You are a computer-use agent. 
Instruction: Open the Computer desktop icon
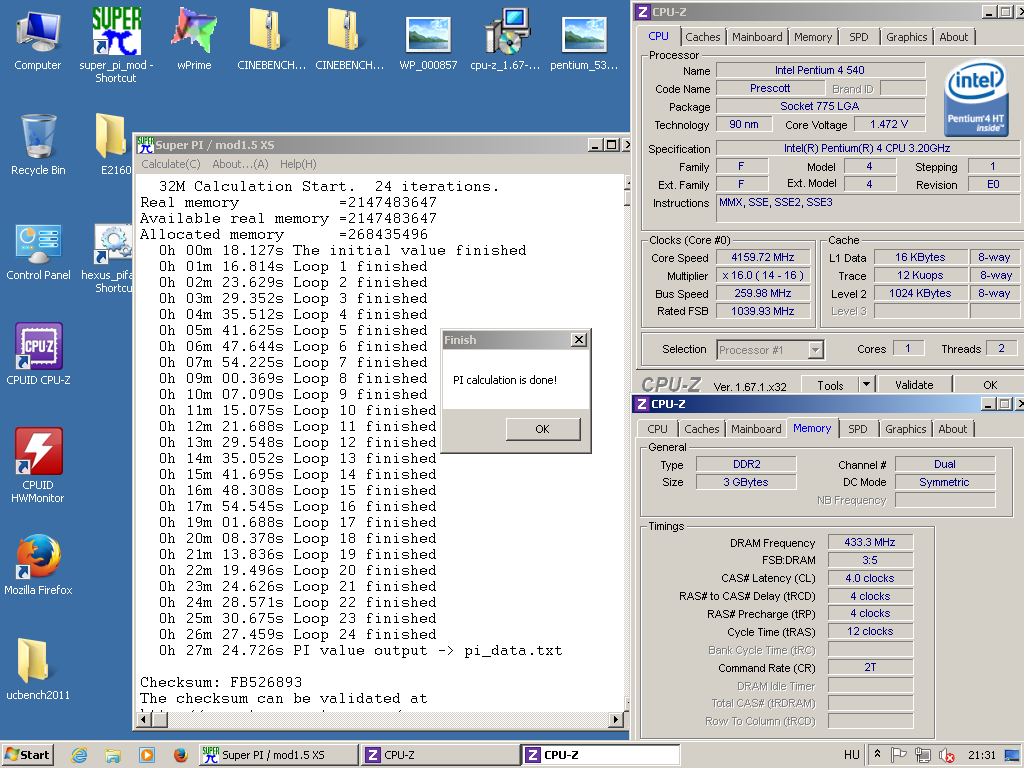point(38,39)
